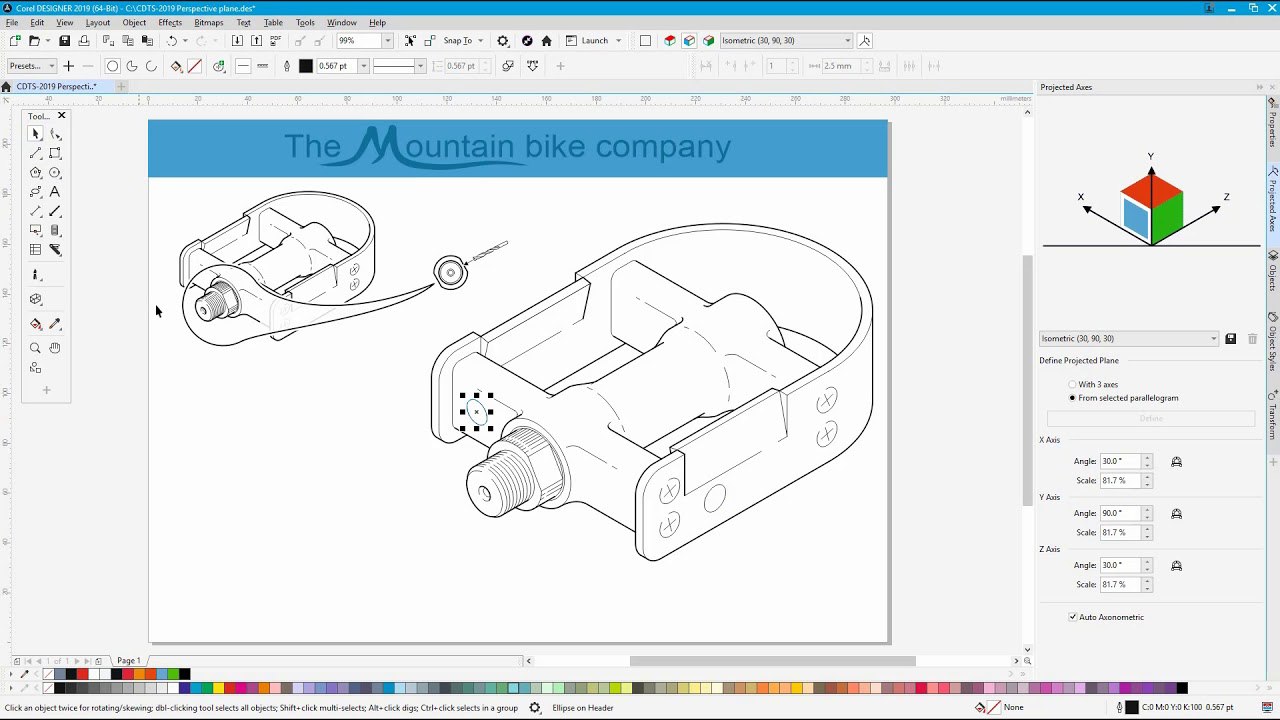Image resolution: width=1280 pixels, height=720 pixels.
Task: Open the Effects menu
Action: (170, 22)
